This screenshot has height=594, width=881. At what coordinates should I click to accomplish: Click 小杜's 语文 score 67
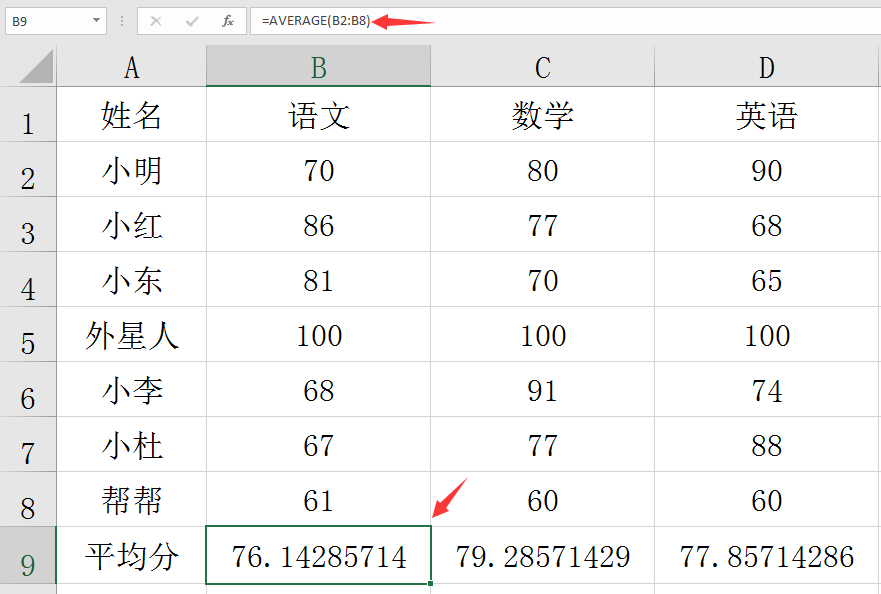click(x=319, y=445)
